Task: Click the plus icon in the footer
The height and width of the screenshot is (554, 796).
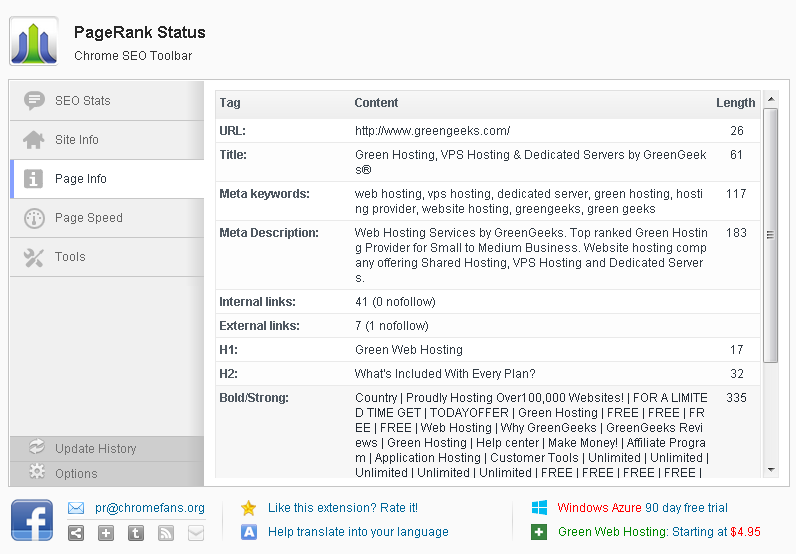Action: (x=106, y=533)
